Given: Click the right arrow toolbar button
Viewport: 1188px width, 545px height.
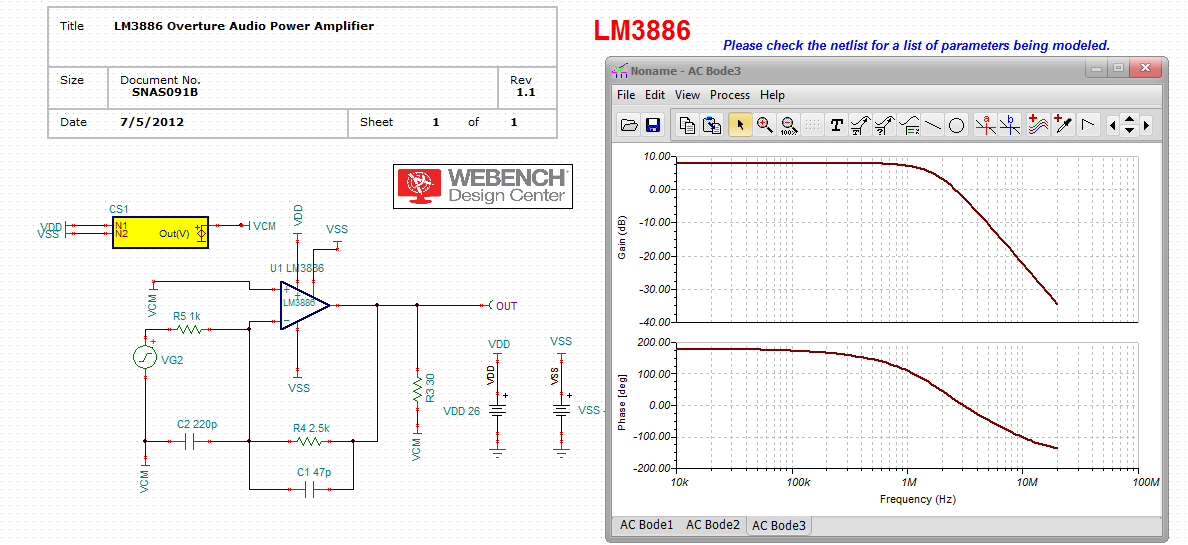Looking at the screenshot, I should point(1146,126).
